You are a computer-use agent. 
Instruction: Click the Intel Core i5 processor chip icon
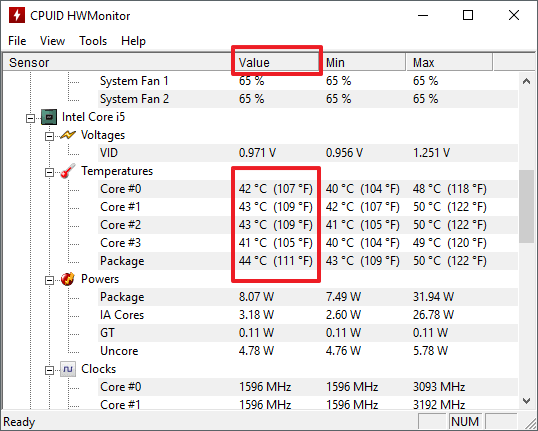pyautogui.click(x=49, y=117)
